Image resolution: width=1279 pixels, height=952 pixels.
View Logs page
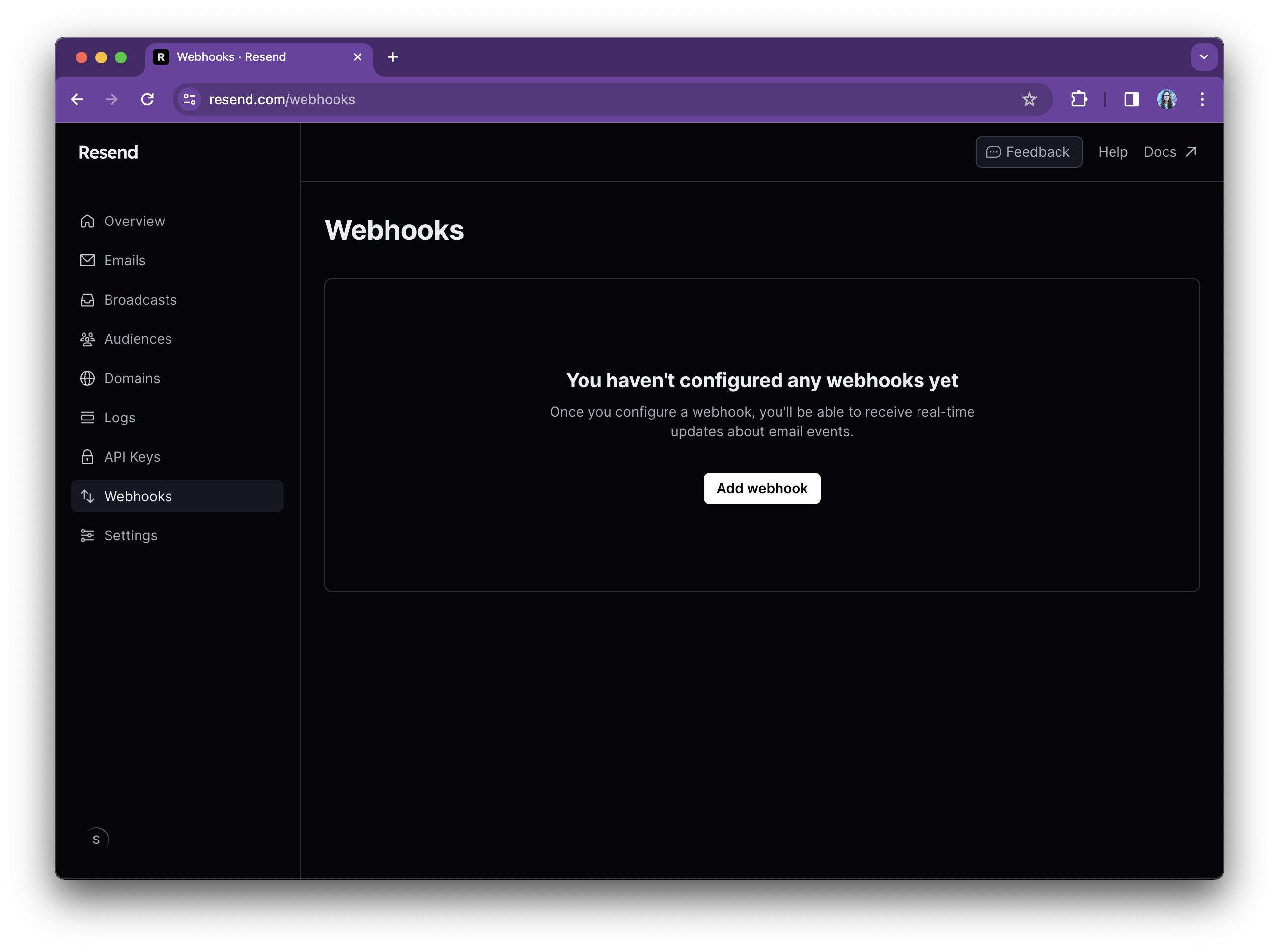[177, 417]
